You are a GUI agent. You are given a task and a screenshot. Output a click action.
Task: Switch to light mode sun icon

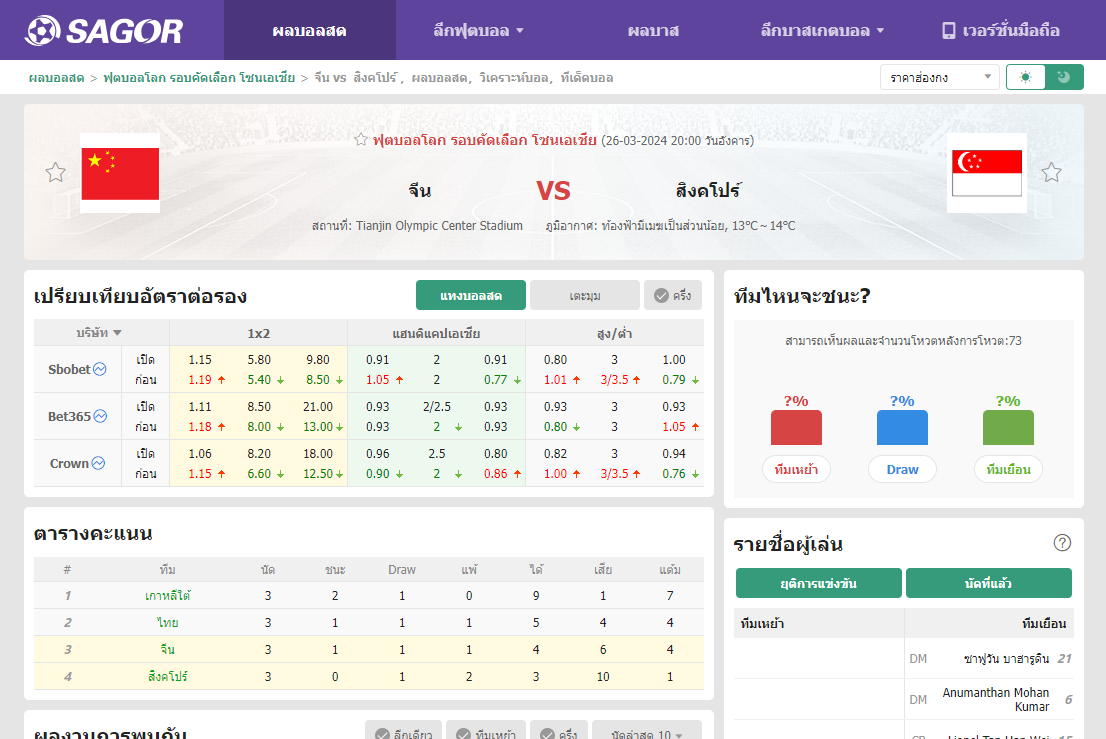coord(1026,77)
